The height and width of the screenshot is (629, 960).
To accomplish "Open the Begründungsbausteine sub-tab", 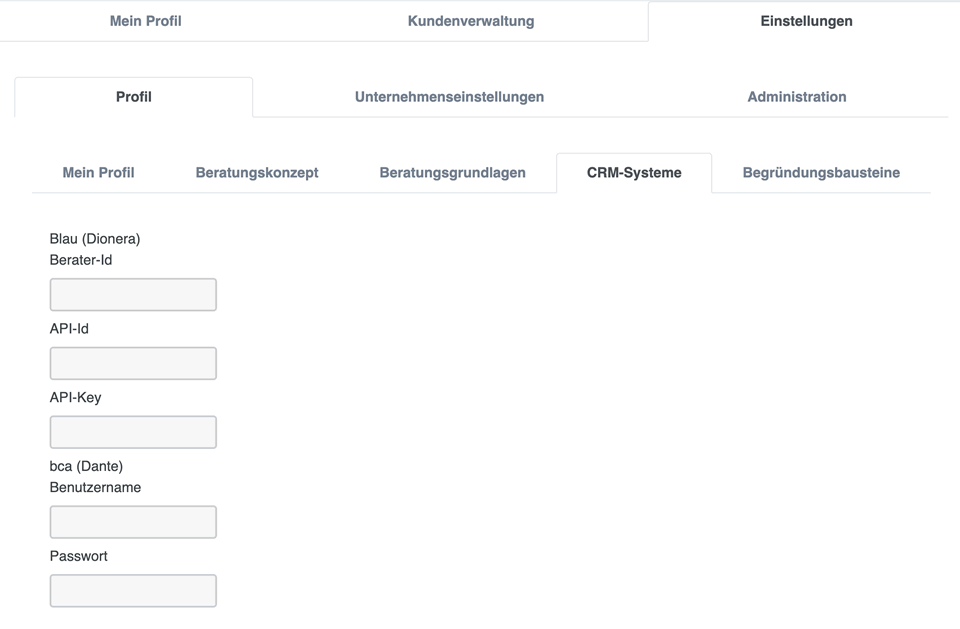I will 821,173.
